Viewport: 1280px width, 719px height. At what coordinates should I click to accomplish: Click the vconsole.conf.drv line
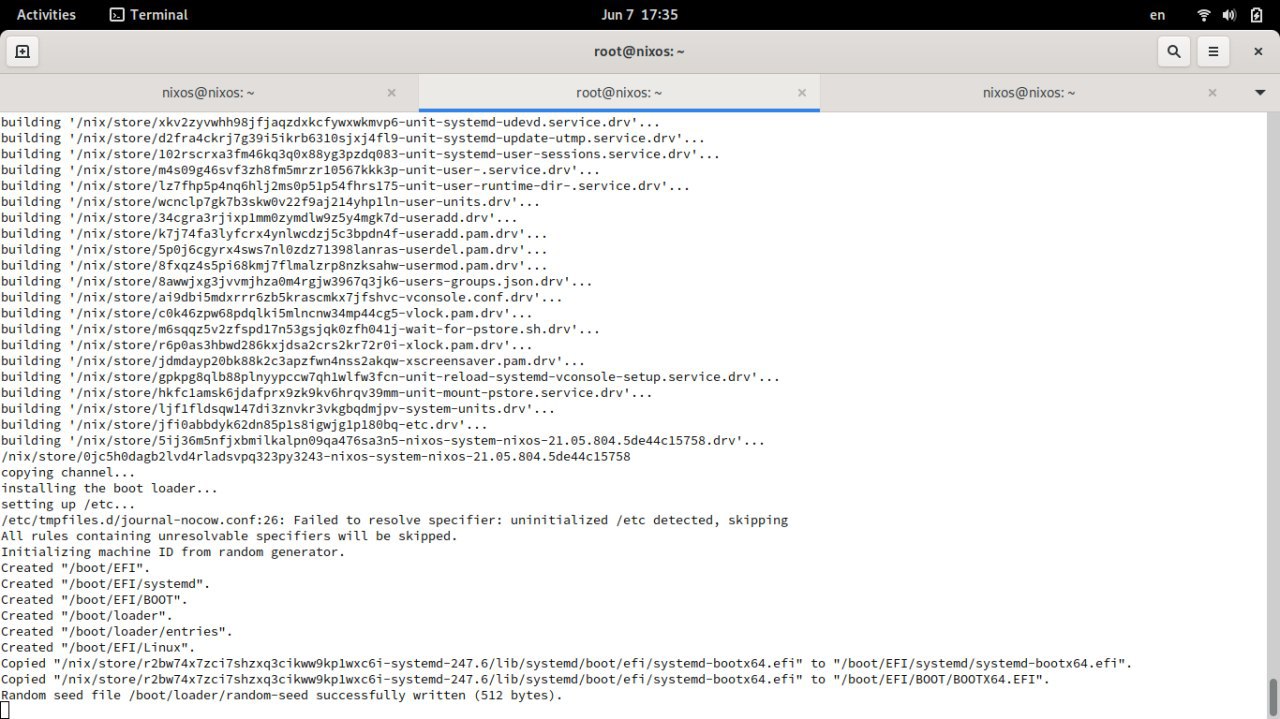pyautogui.click(x=281, y=297)
